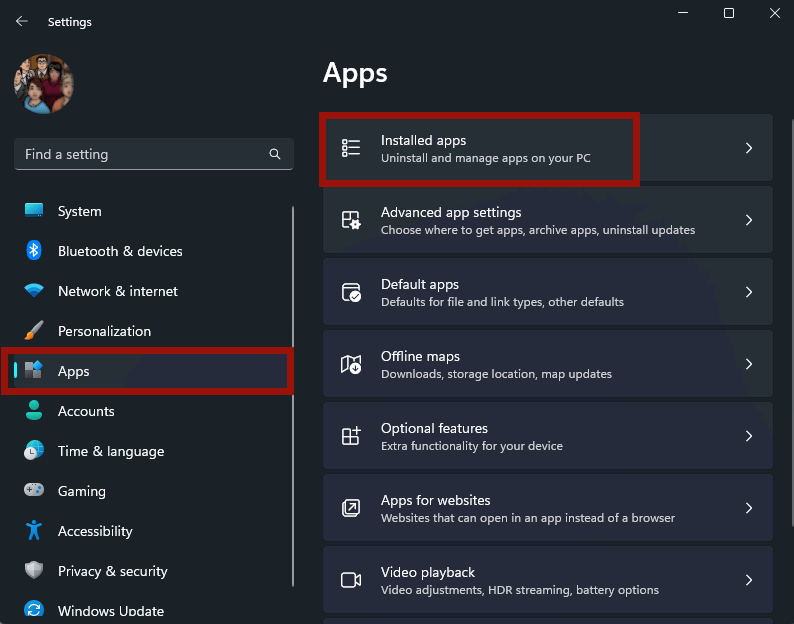Expand chevron on Installed apps row
This screenshot has height=624, width=794.
coord(749,148)
